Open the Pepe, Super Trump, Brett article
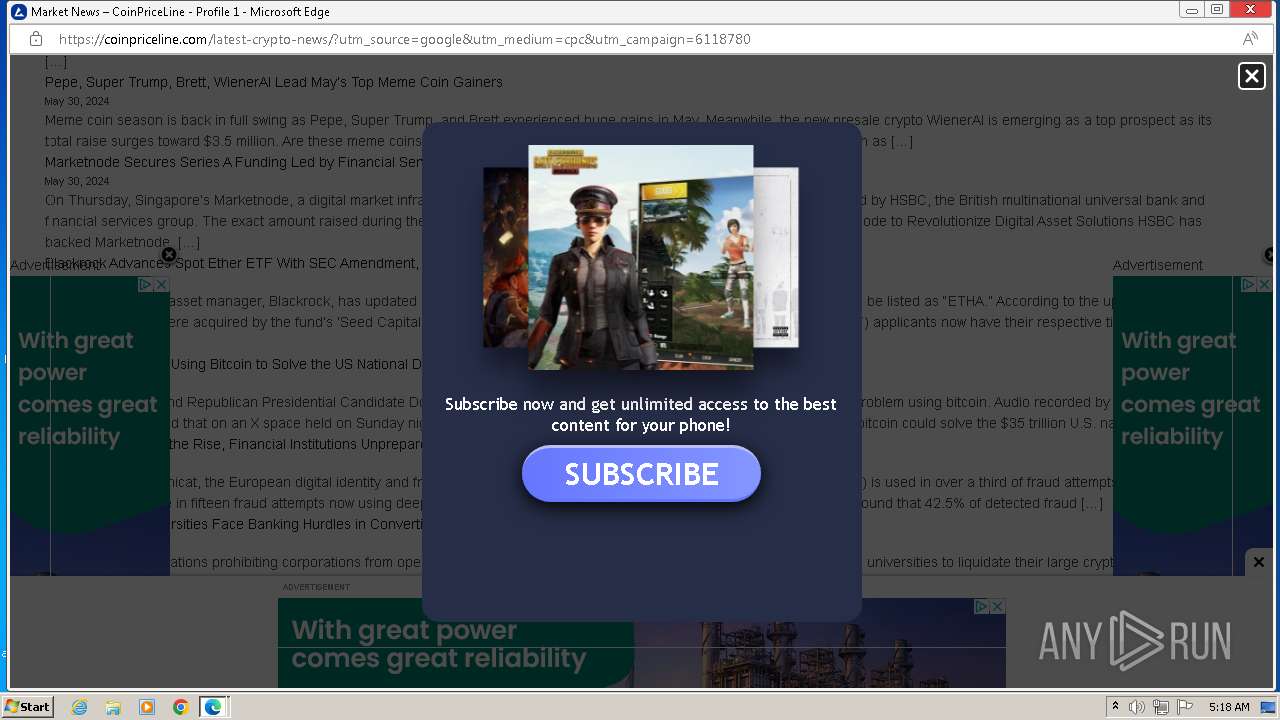1280x720 pixels. (x=274, y=82)
